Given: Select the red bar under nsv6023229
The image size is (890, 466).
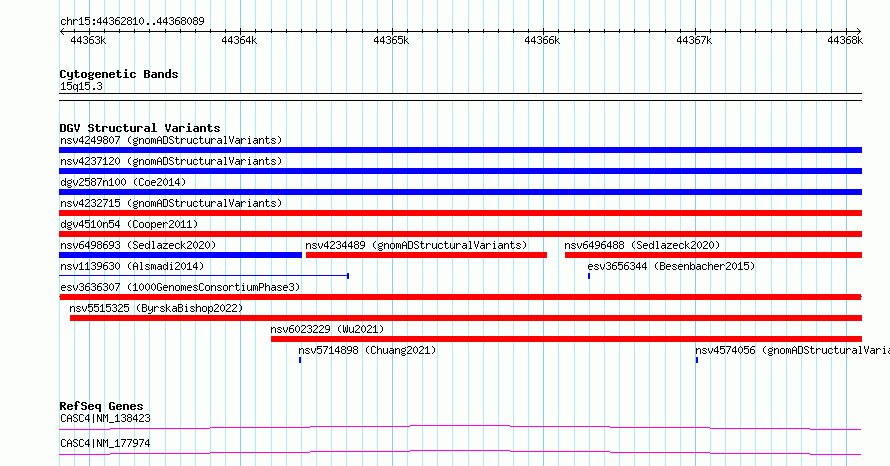Looking at the screenshot, I should pos(566,339).
